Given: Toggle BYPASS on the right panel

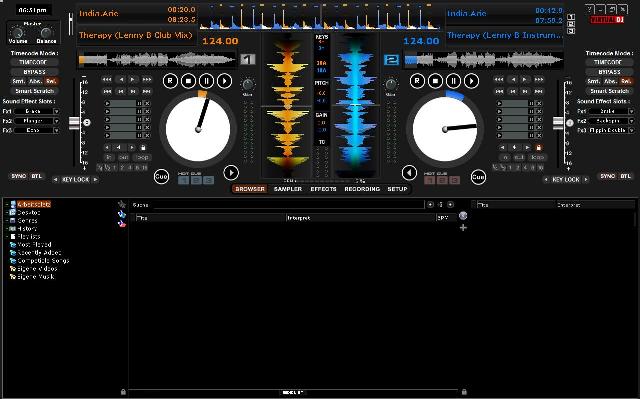Looking at the screenshot, I should [x=608, y=72].
